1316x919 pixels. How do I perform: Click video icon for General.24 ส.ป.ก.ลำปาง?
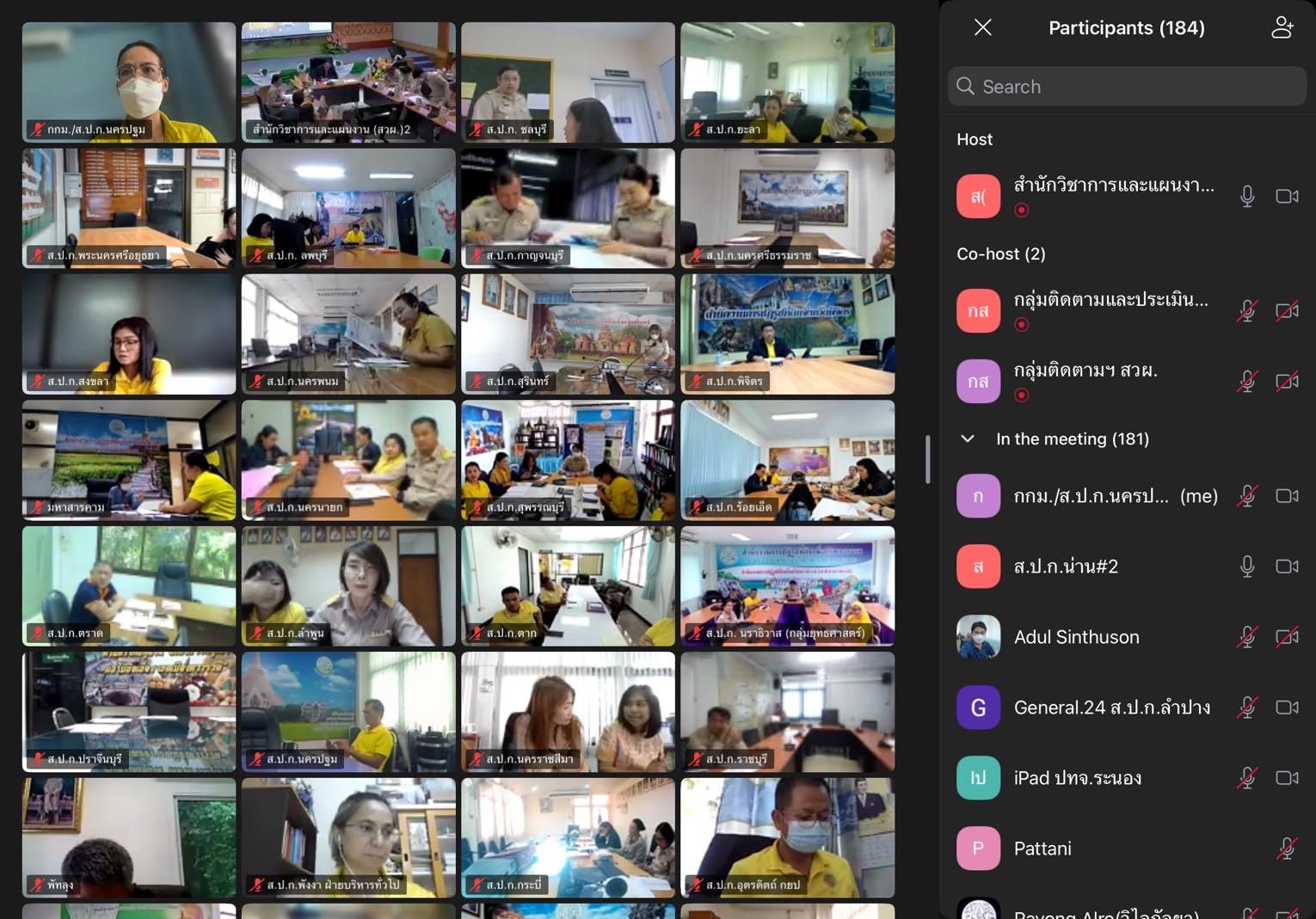[x=1287, y=708]
